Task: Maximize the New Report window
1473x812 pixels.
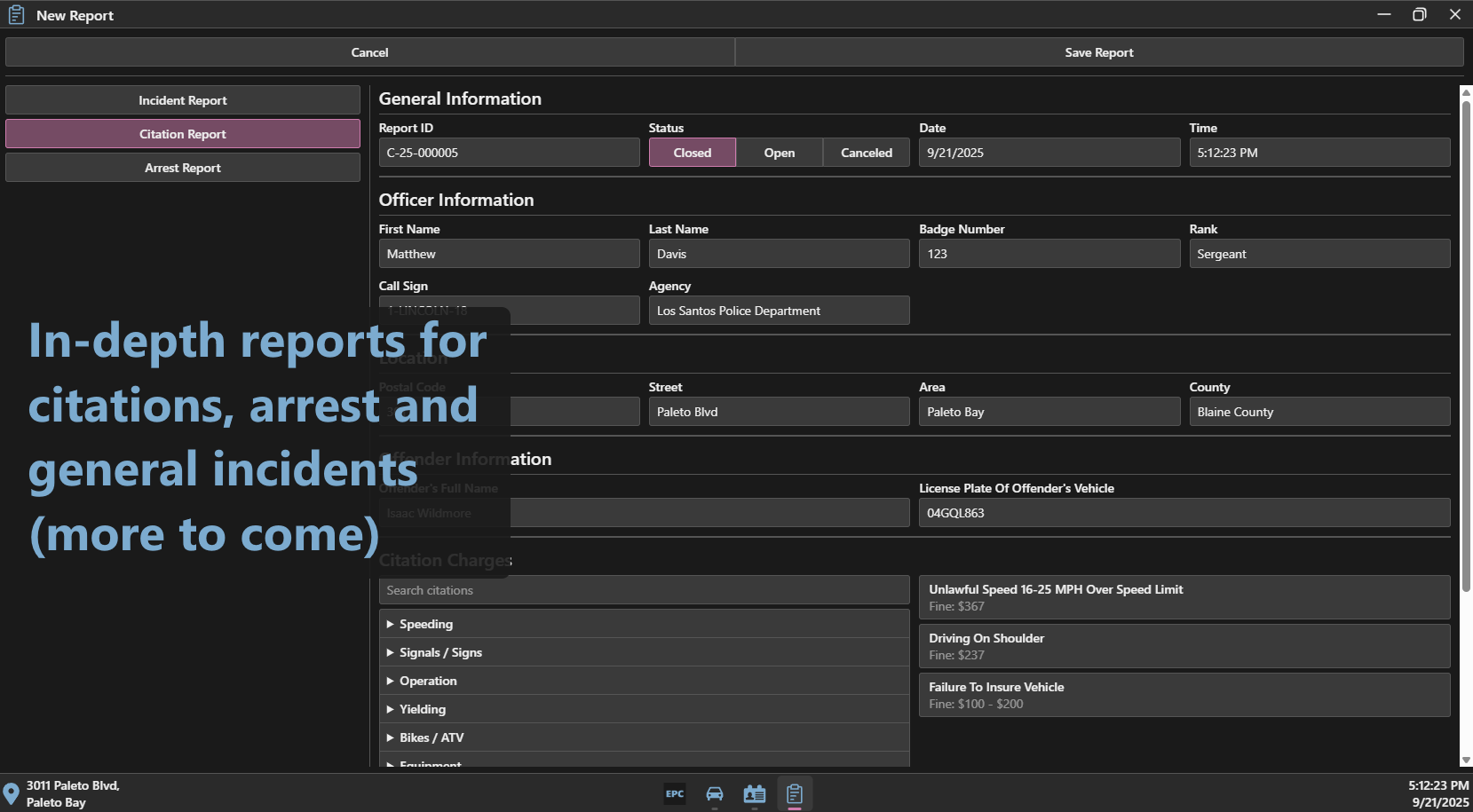Action: click(1419, 14)
